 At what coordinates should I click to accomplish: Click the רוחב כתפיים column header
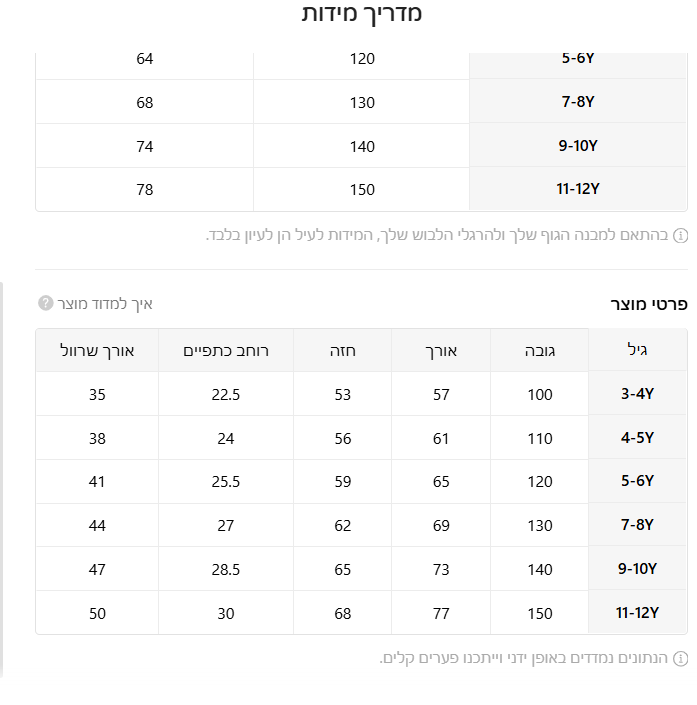225,351
